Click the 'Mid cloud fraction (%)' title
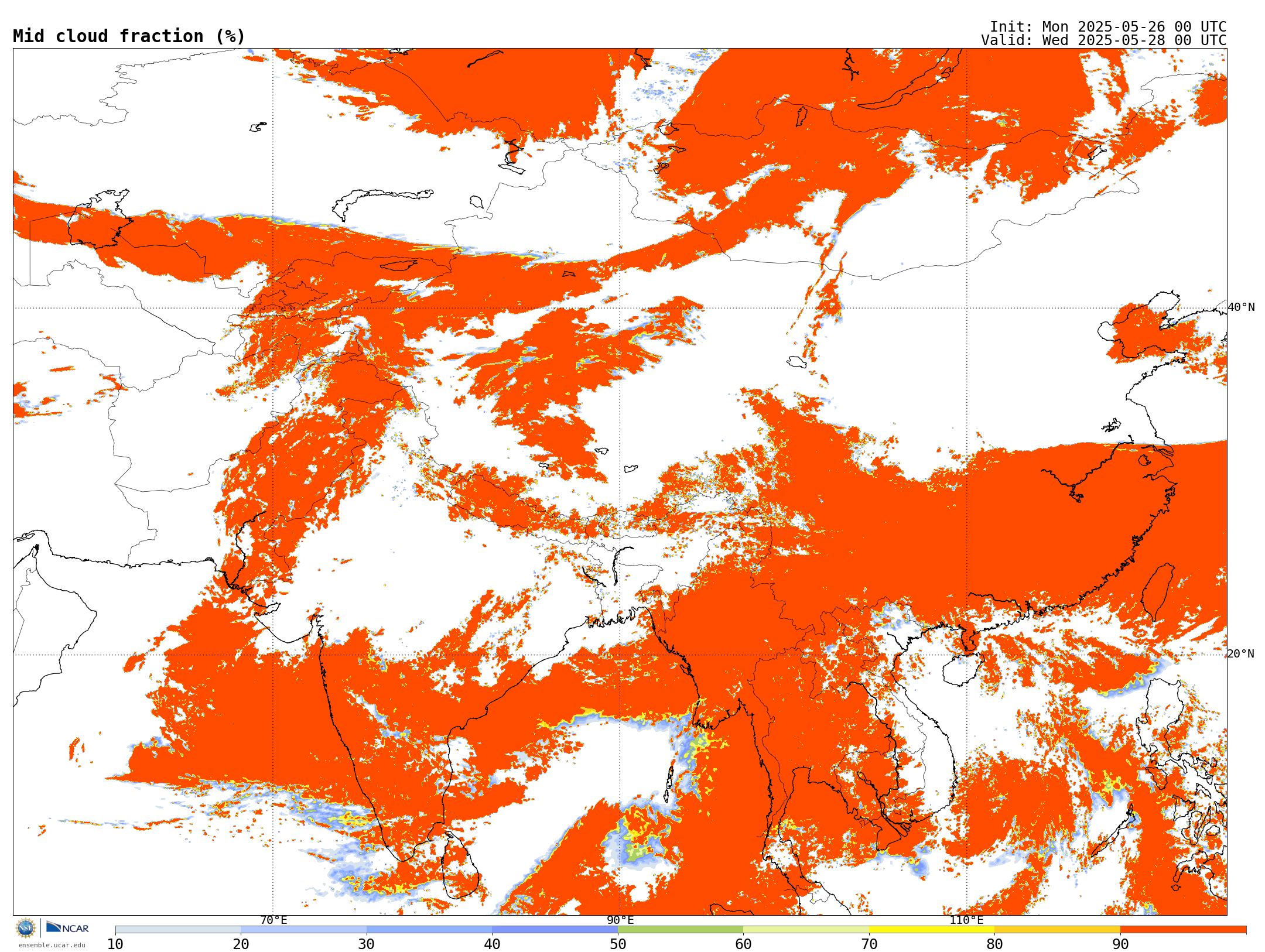This screenshot has height=952, width=1265. 129,36
